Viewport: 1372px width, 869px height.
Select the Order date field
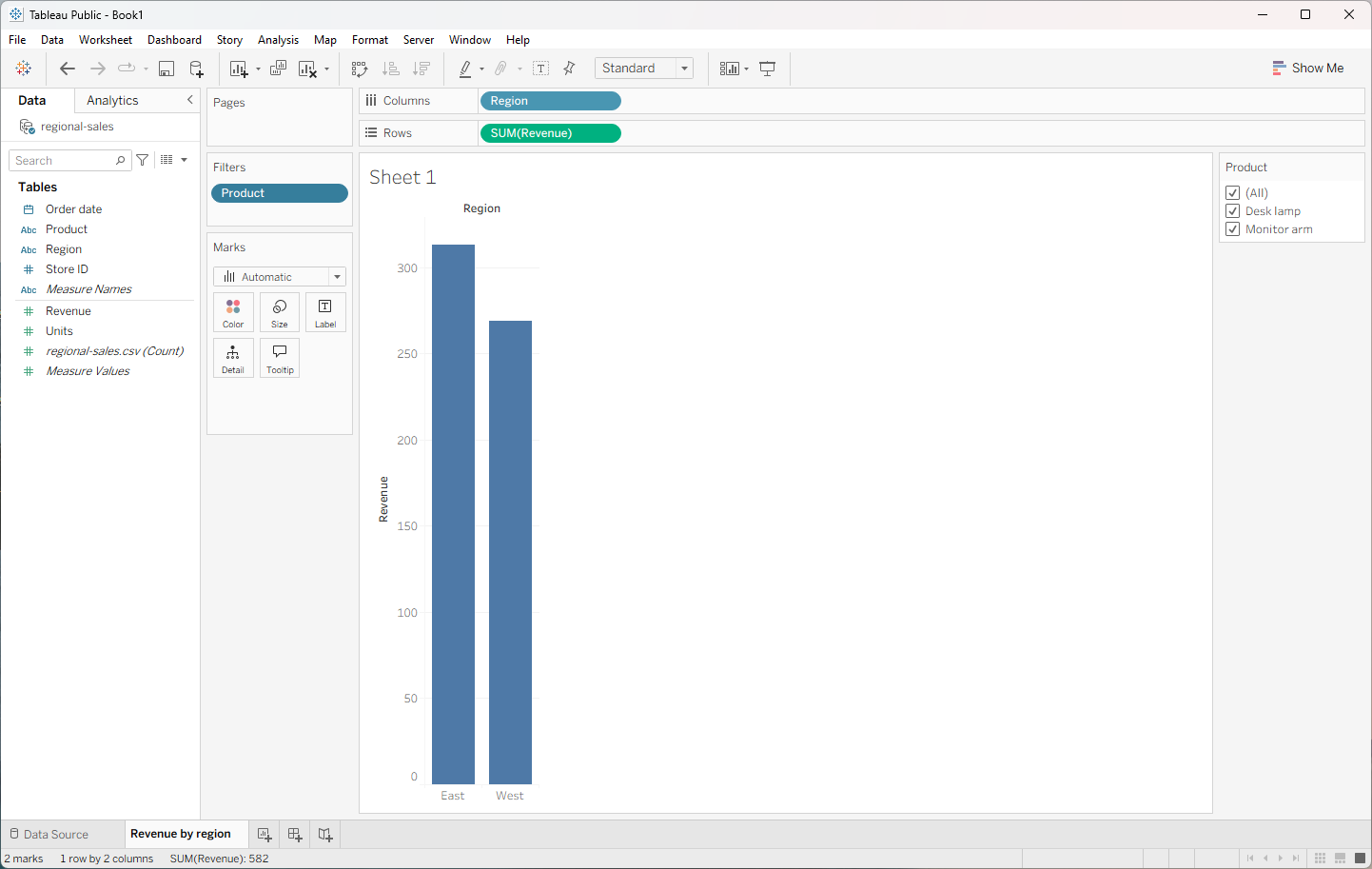[73, 209]
